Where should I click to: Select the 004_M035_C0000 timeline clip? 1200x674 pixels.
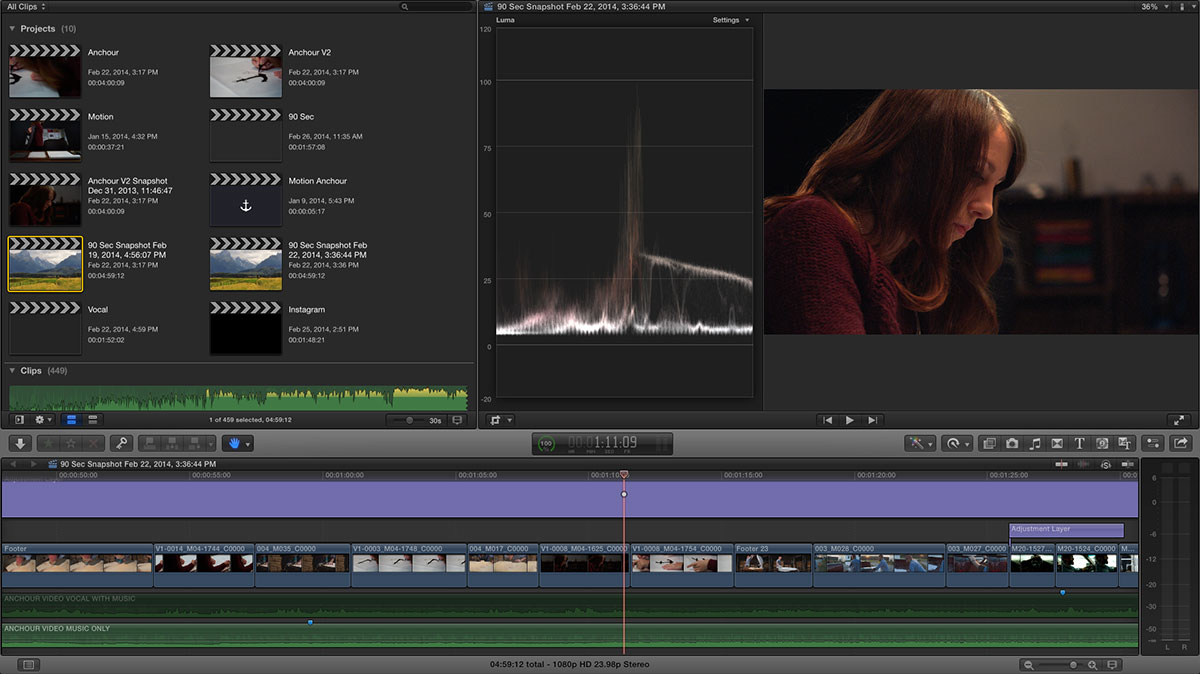[x=303, y=565]
